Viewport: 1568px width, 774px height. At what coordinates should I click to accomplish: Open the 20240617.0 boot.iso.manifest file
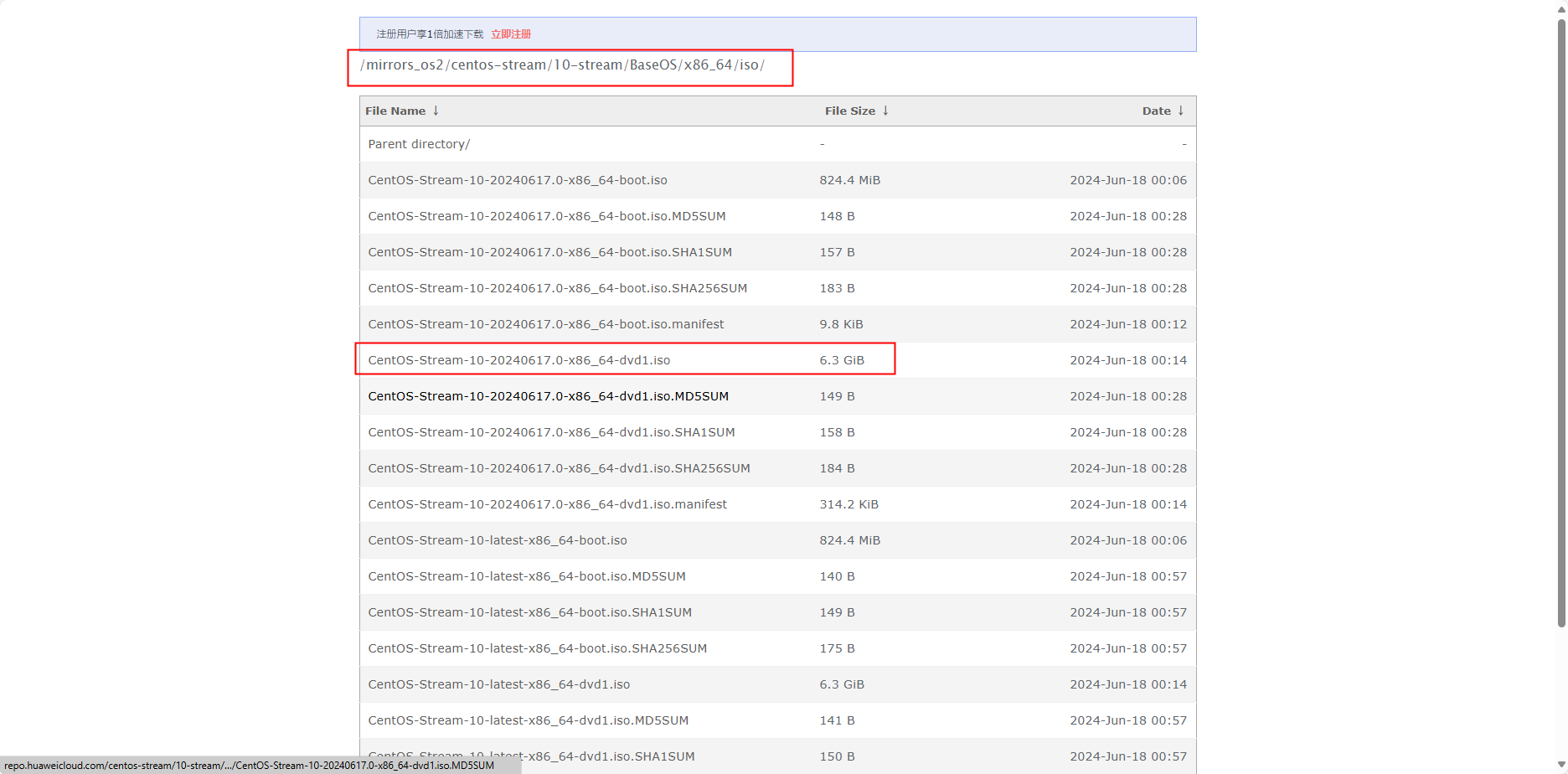[x=546, y=324]
